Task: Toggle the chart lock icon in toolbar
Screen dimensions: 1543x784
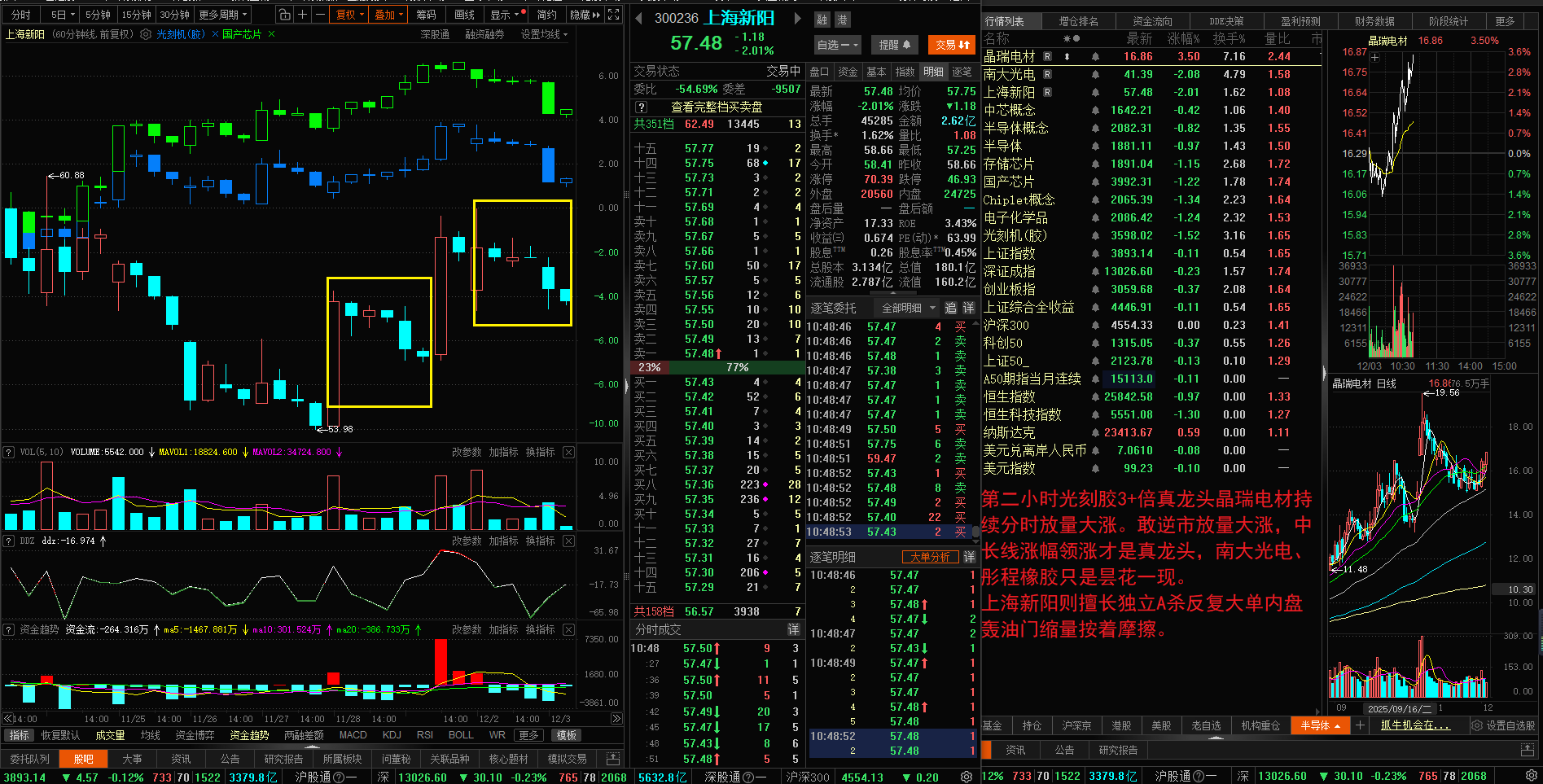Action: tap(284, 15)
